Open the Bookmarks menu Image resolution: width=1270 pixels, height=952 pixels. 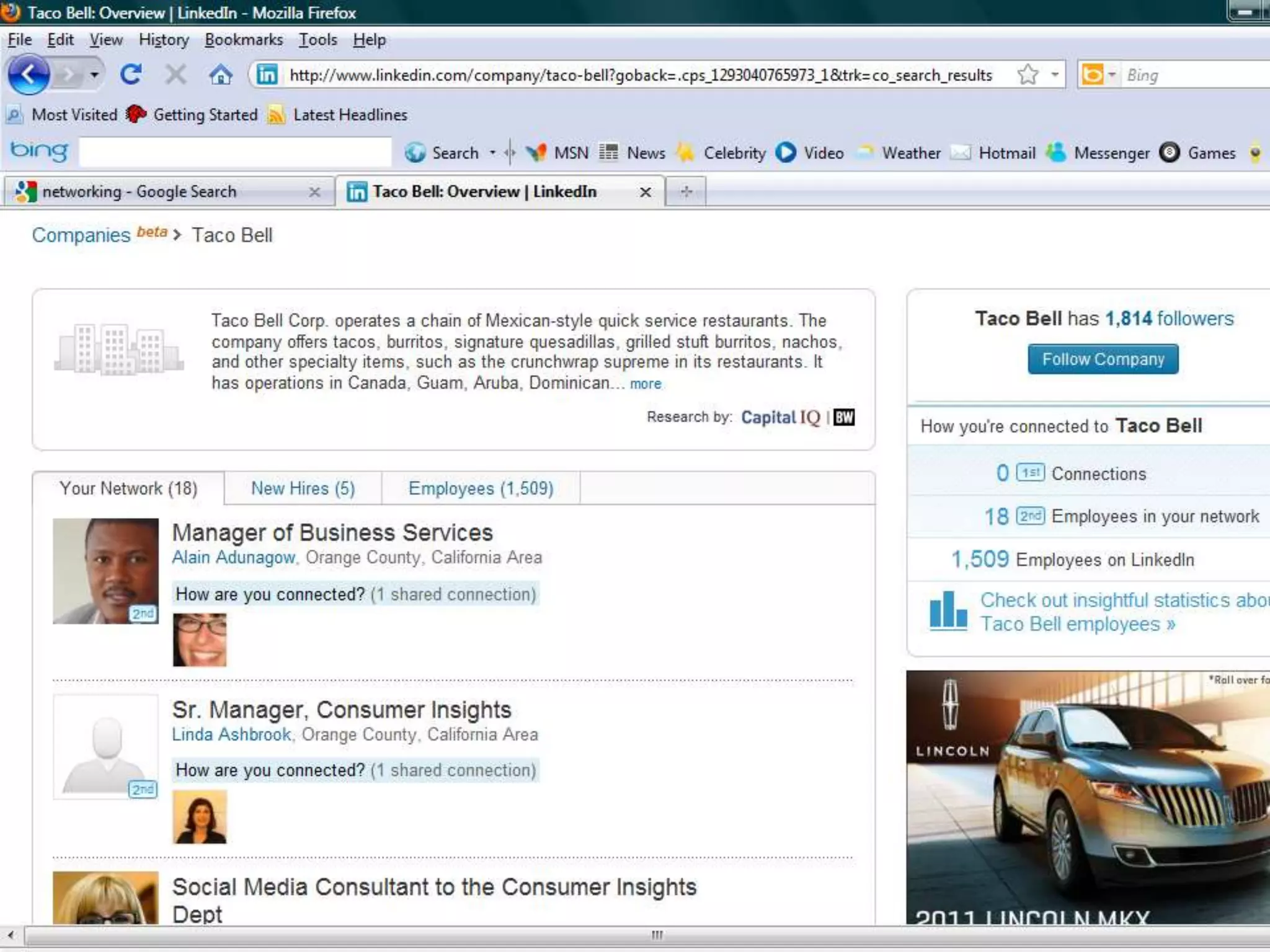tap(244, 40)
